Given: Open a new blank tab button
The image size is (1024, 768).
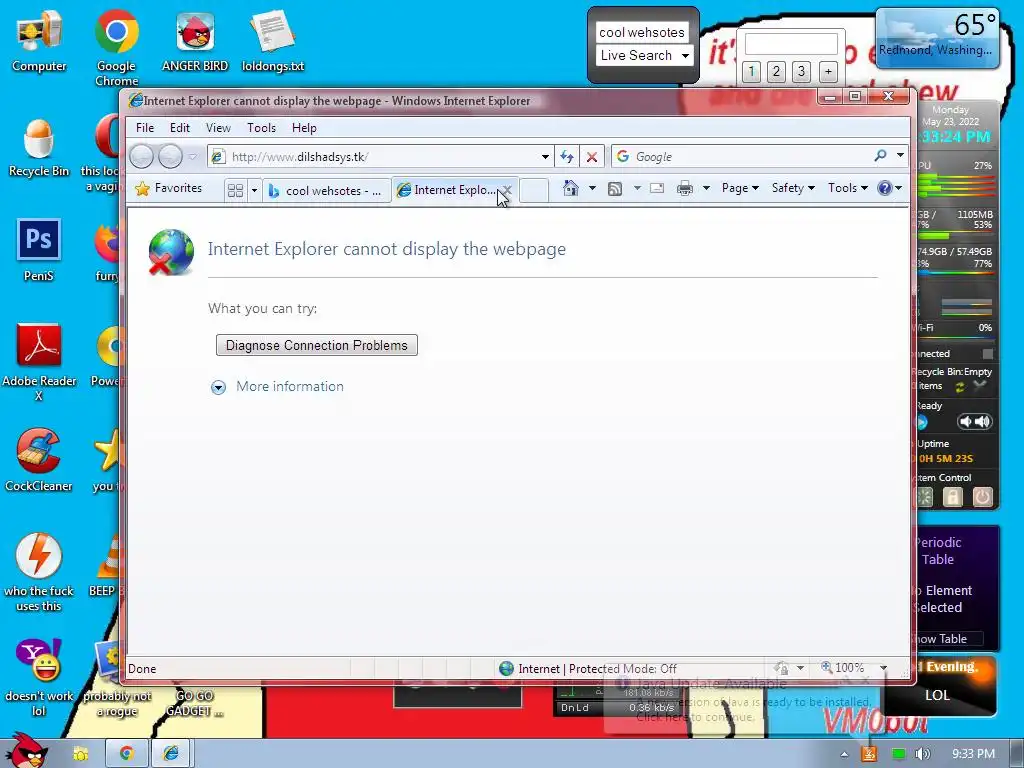Looking at the screenshot, I should (x=534, y=190).
